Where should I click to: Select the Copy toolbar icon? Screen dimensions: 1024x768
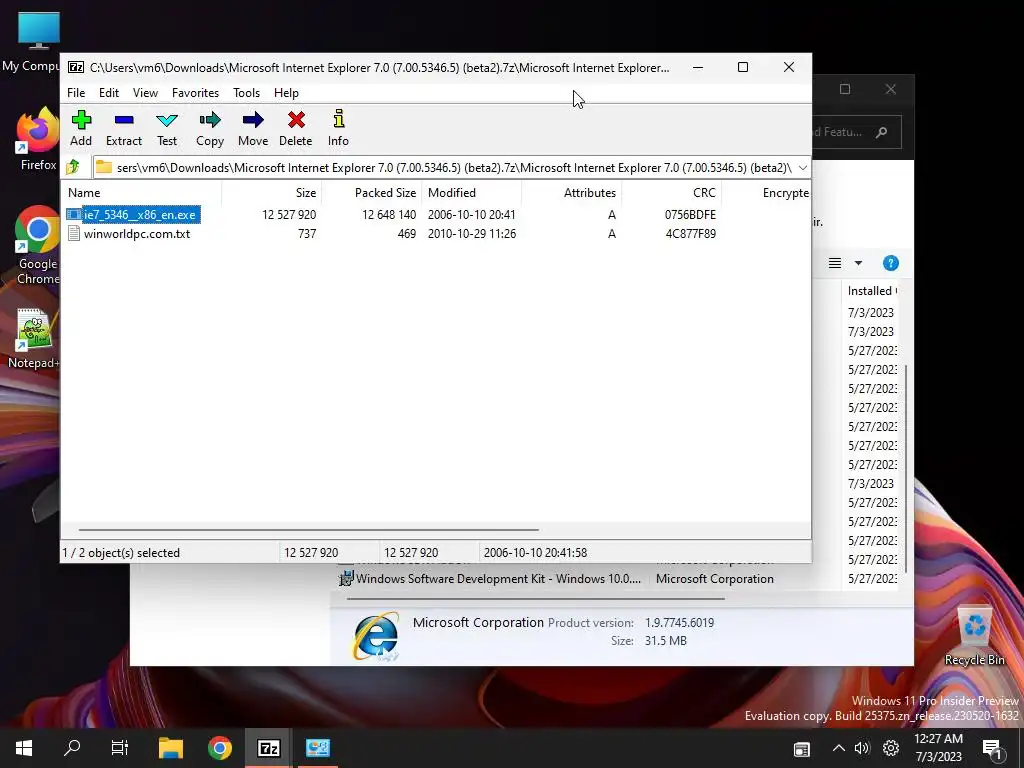tap(210, 128)
